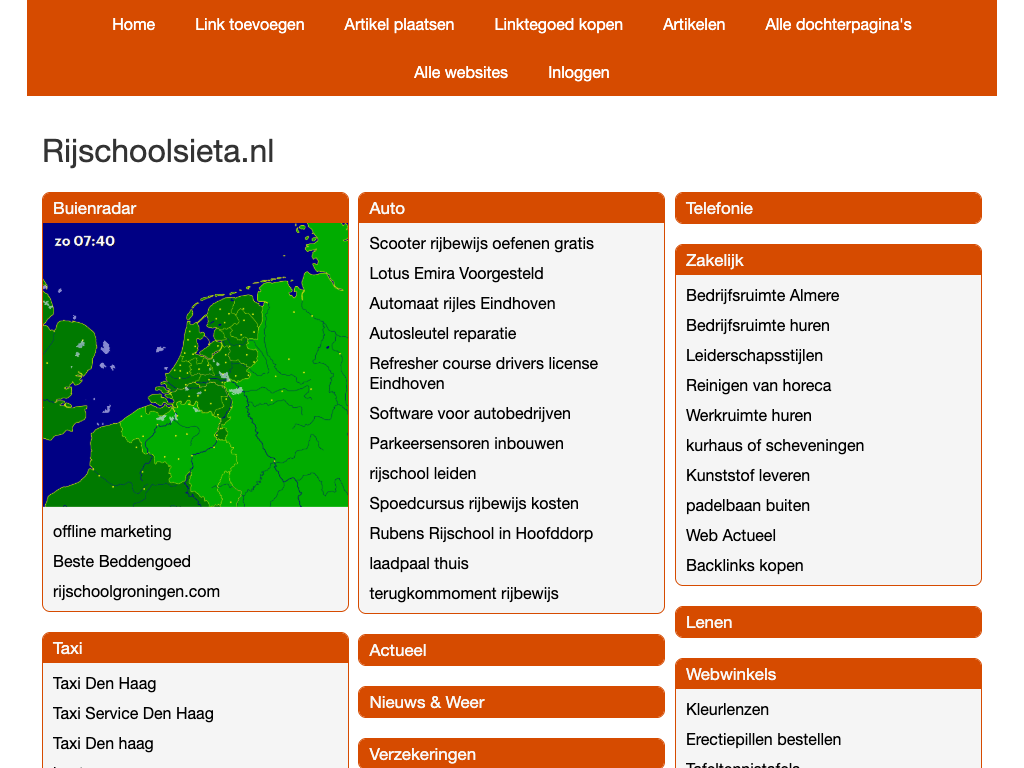This screenshot has height=768, width=1024.
Task: Visit the Lotus Emira Voorgesteld link
Action: point(456,273)
